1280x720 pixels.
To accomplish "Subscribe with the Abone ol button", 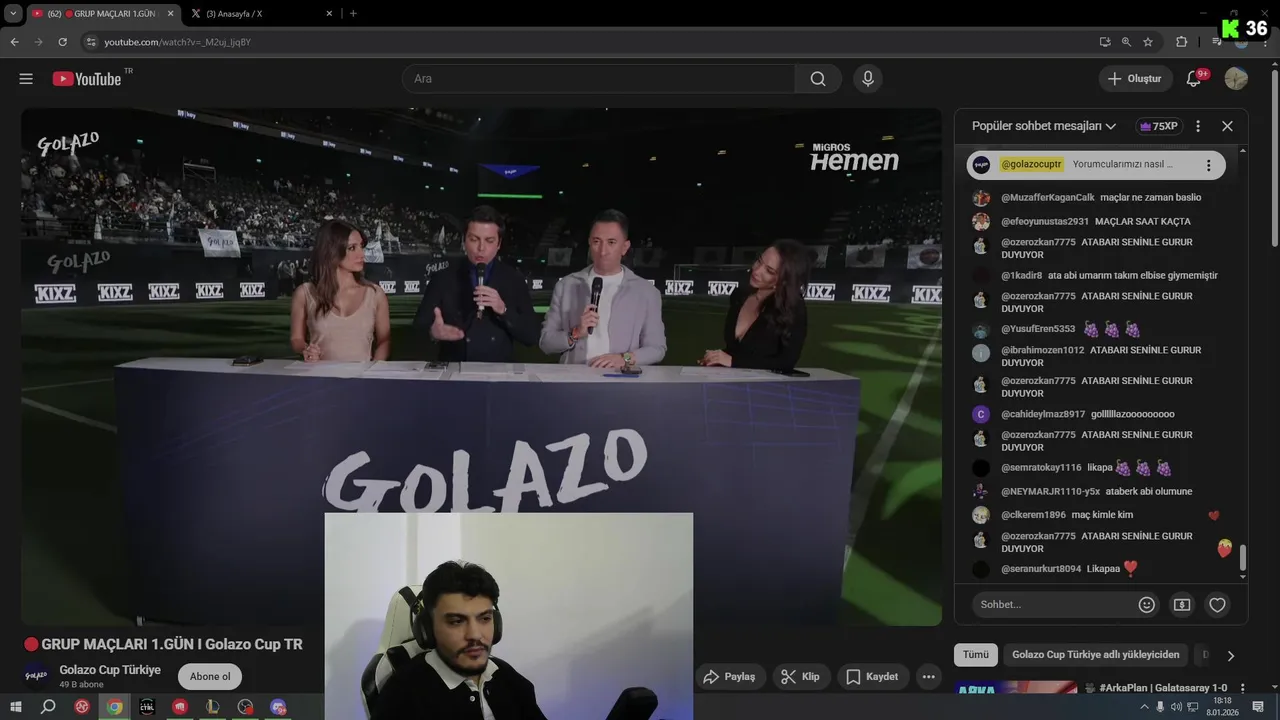I will point(210,677).
